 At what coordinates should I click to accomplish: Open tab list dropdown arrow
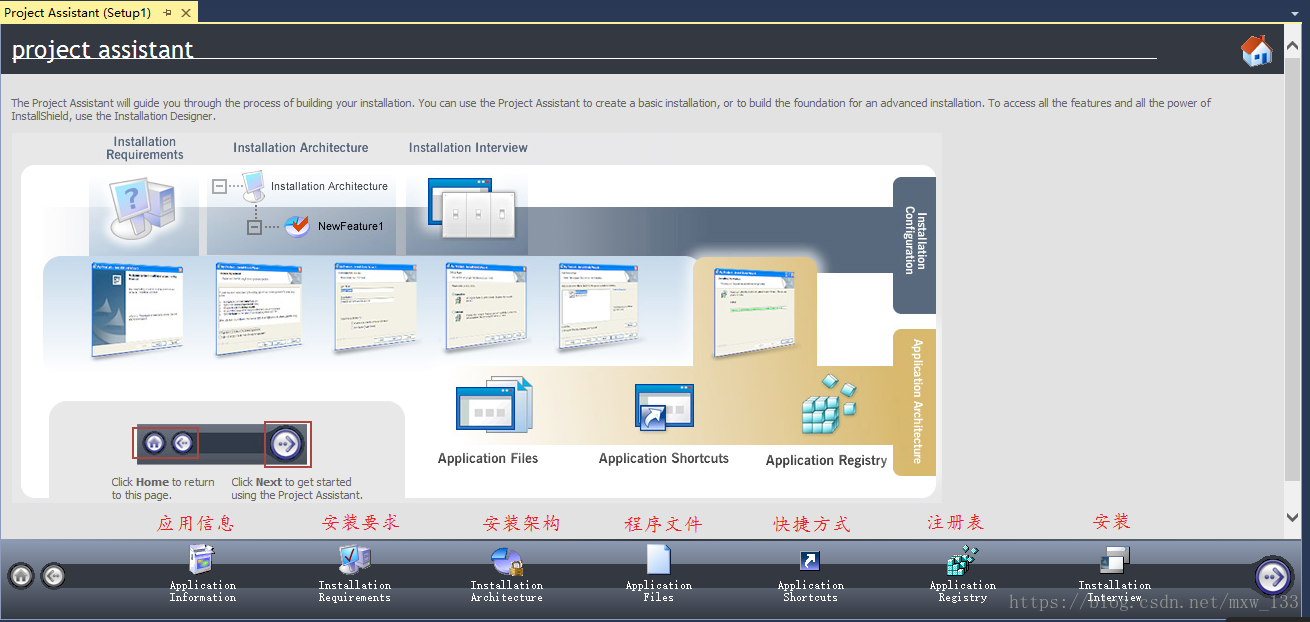(x=1296, y=13)
